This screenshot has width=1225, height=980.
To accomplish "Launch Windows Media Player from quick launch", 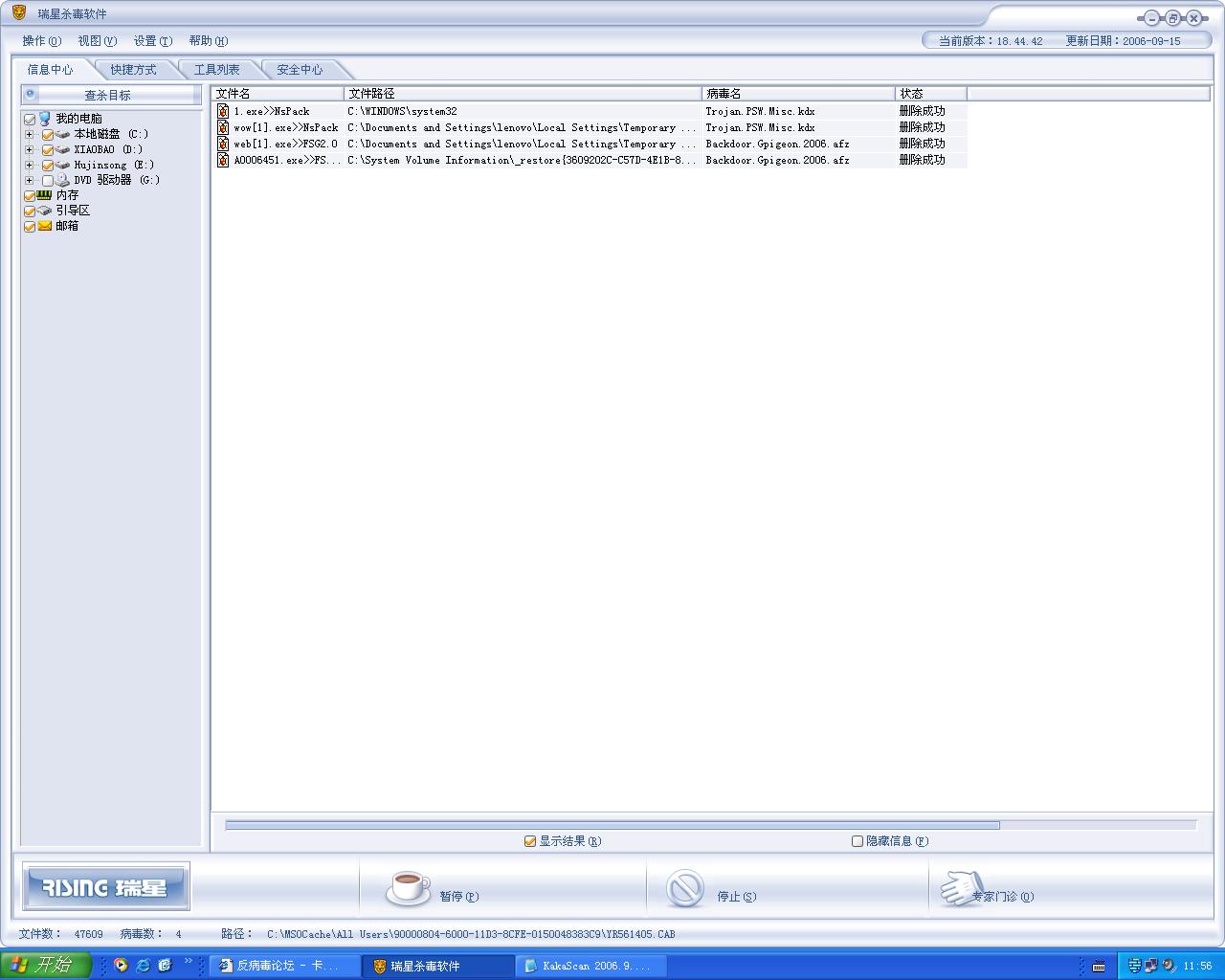I will click(x=121, y=965).
